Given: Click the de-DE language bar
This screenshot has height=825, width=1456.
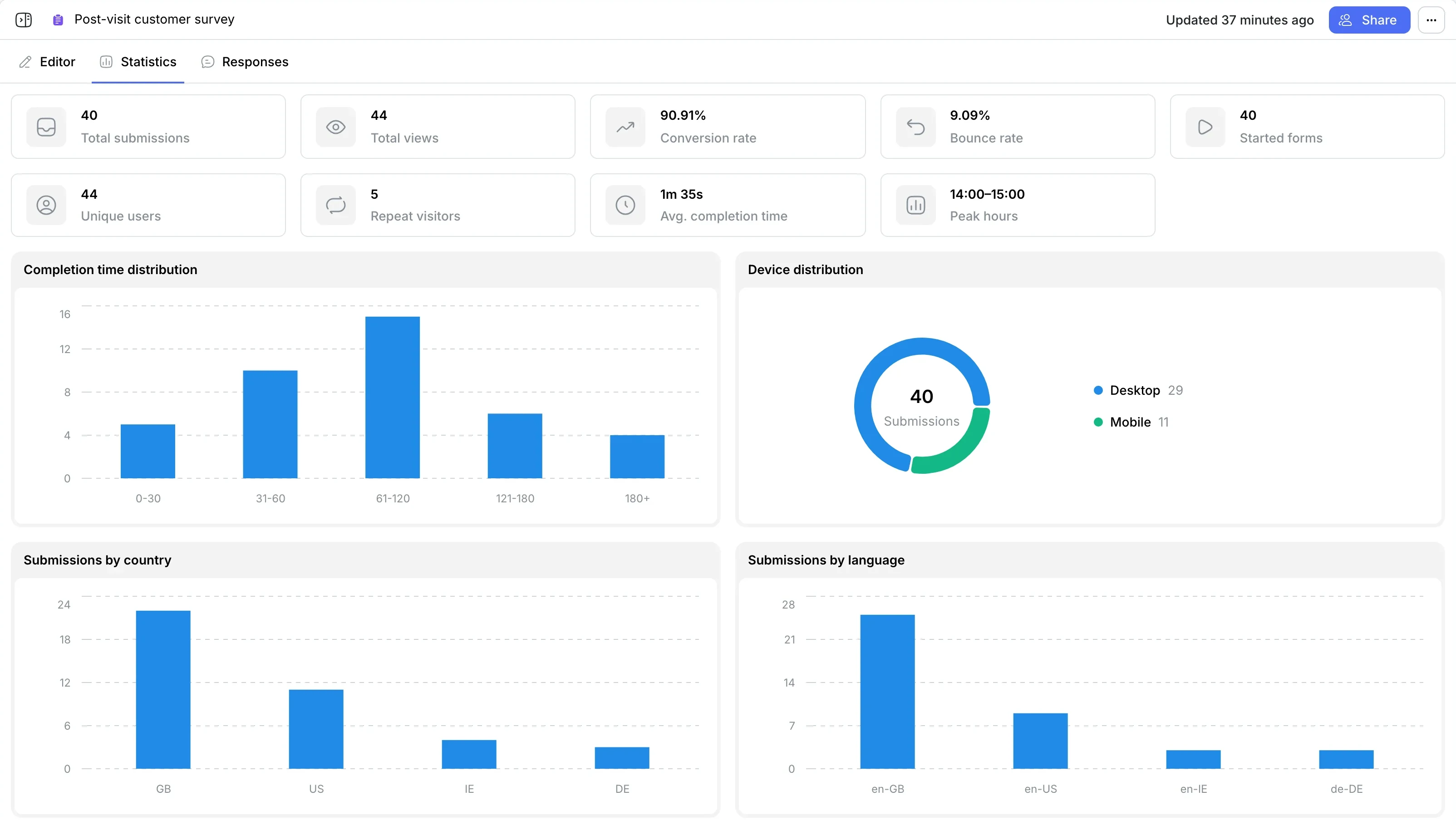Looking at the screenshot, I should pyautogui.click(x=1346, y=759).
